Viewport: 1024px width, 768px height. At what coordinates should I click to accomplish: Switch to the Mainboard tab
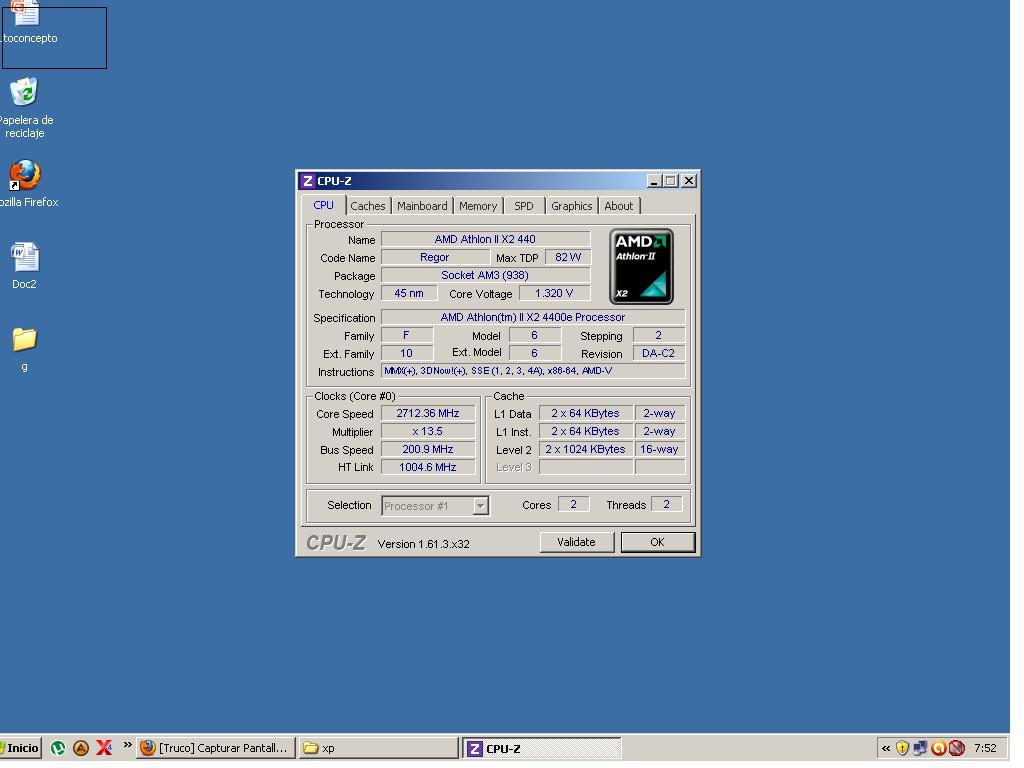point(422,206)
